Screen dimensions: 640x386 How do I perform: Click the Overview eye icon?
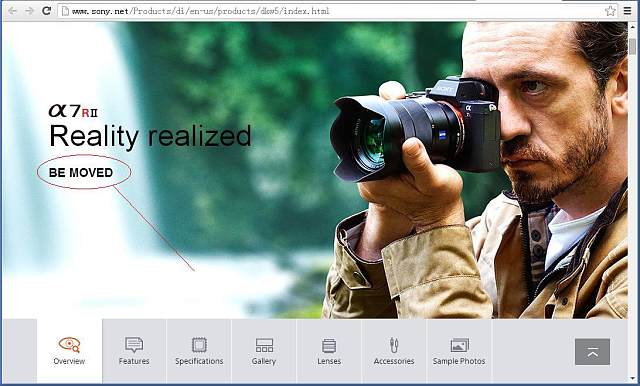point(69,345)
